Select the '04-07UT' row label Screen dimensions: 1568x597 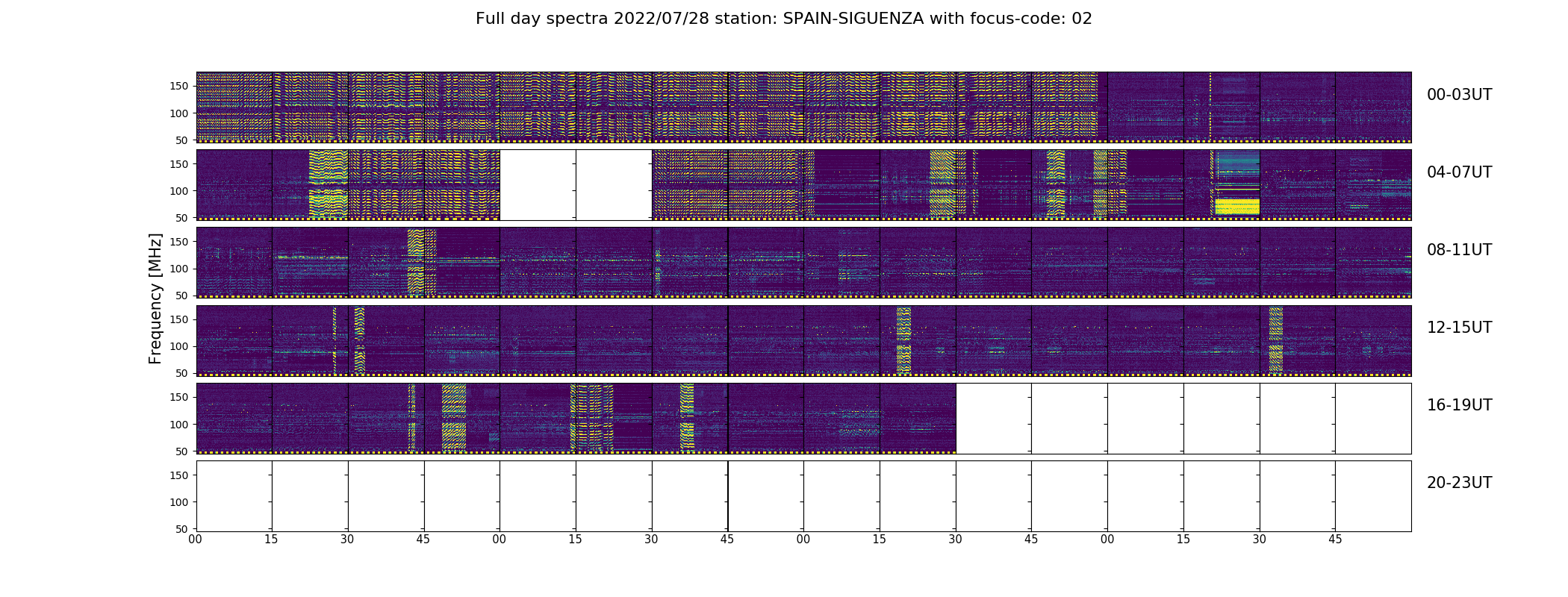pos(1460,172)
